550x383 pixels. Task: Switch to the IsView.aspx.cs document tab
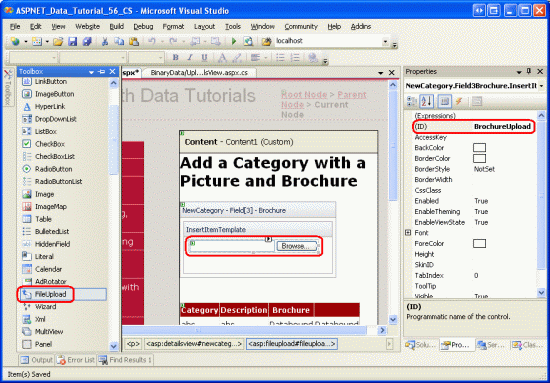click(x=199, y=73)
